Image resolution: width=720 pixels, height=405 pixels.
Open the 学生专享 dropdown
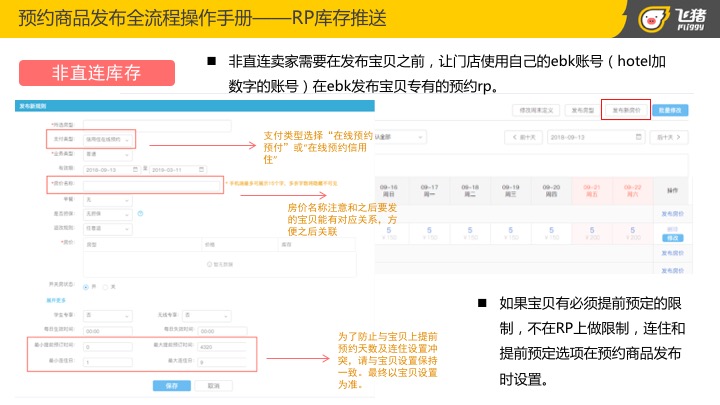[108, 315]
